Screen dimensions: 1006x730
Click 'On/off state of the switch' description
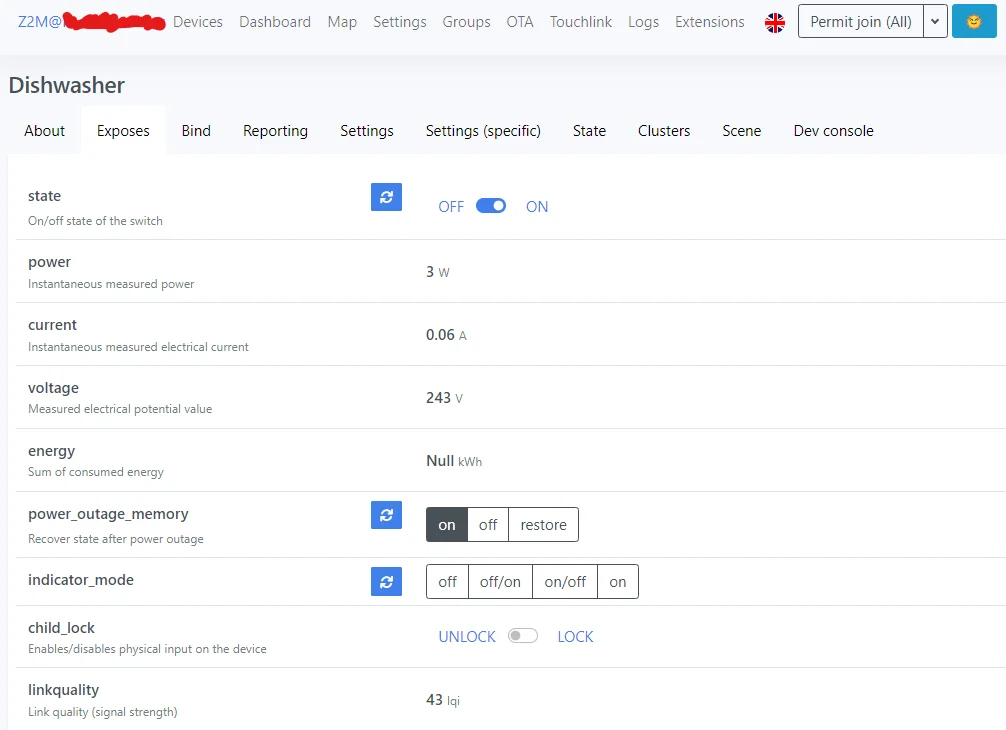[x=95, y=221]
